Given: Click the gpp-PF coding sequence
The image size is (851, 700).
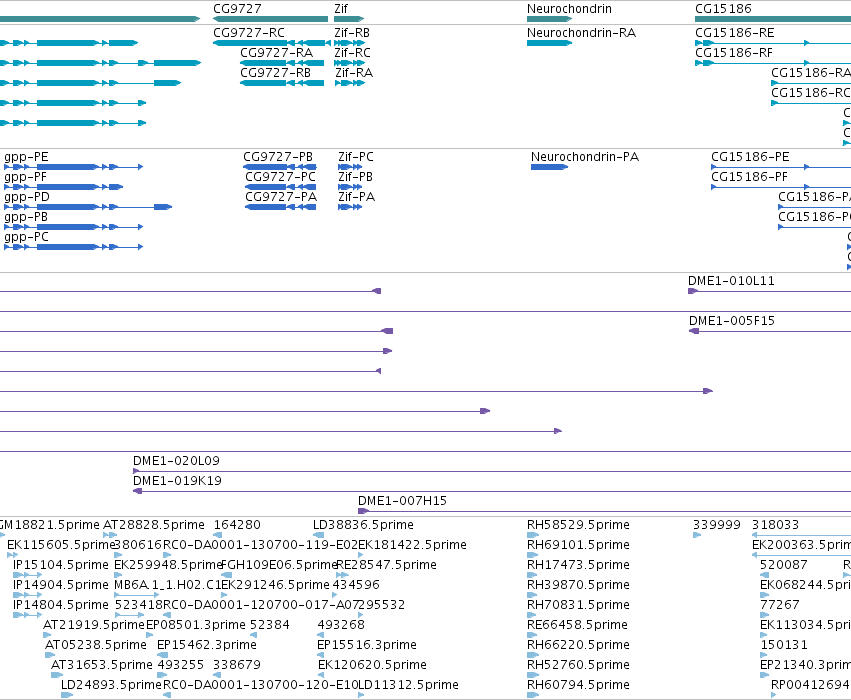Looking at the screenshot, I should click(x=63, y=187).
